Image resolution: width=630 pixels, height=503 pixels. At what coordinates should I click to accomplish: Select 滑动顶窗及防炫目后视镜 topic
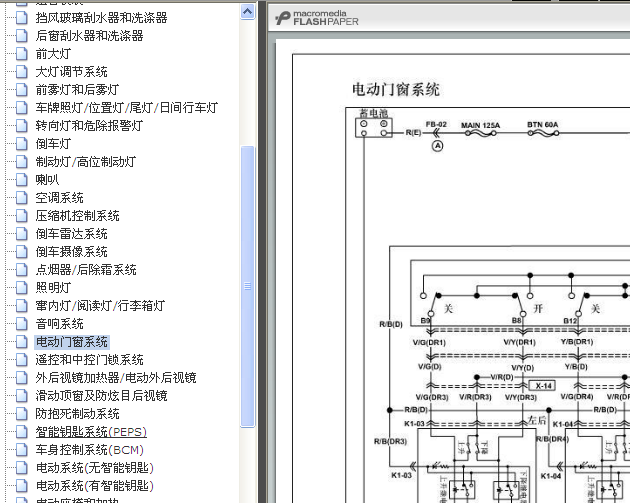coord(101,396)
